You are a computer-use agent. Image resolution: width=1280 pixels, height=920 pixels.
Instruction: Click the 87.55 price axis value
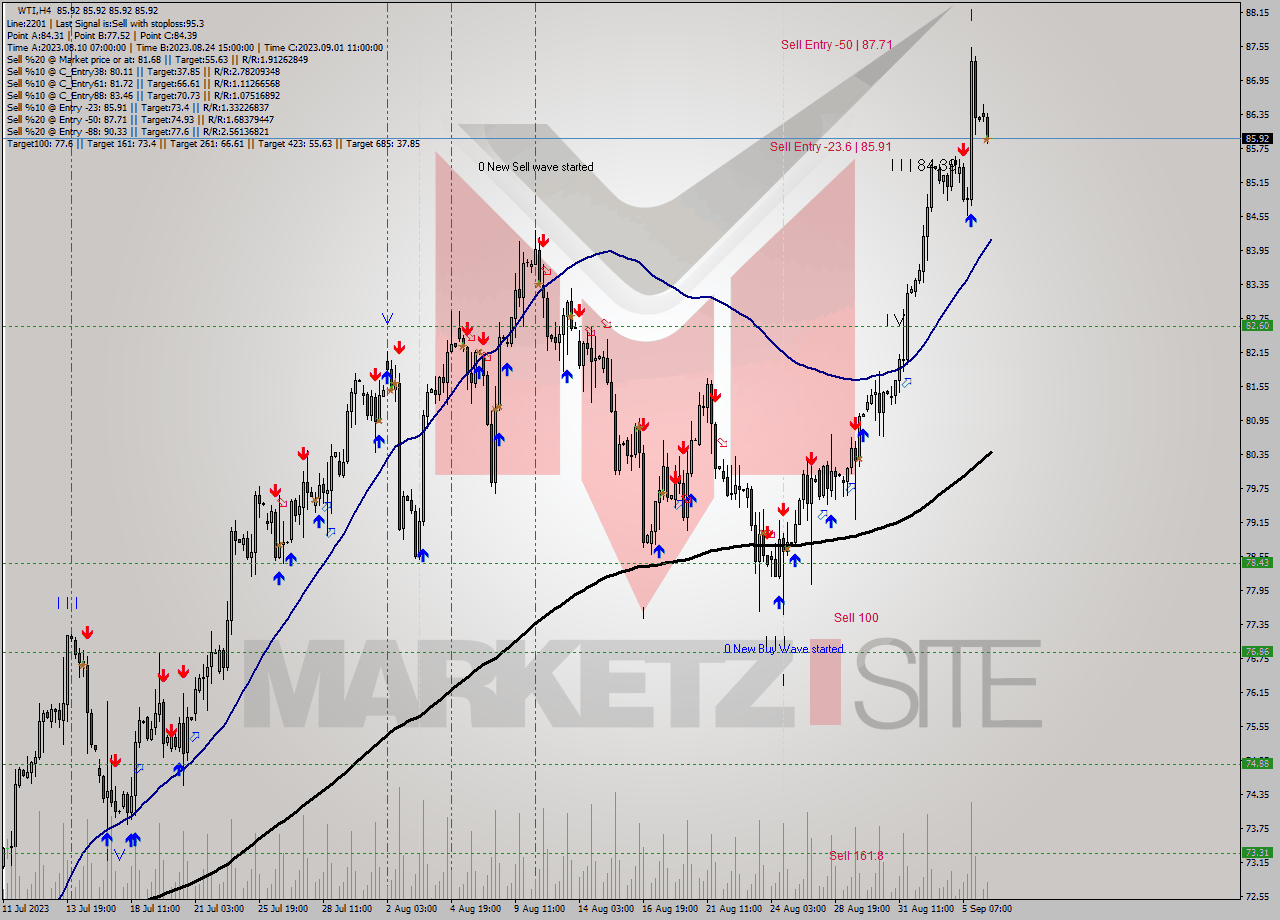[1257, 46]
